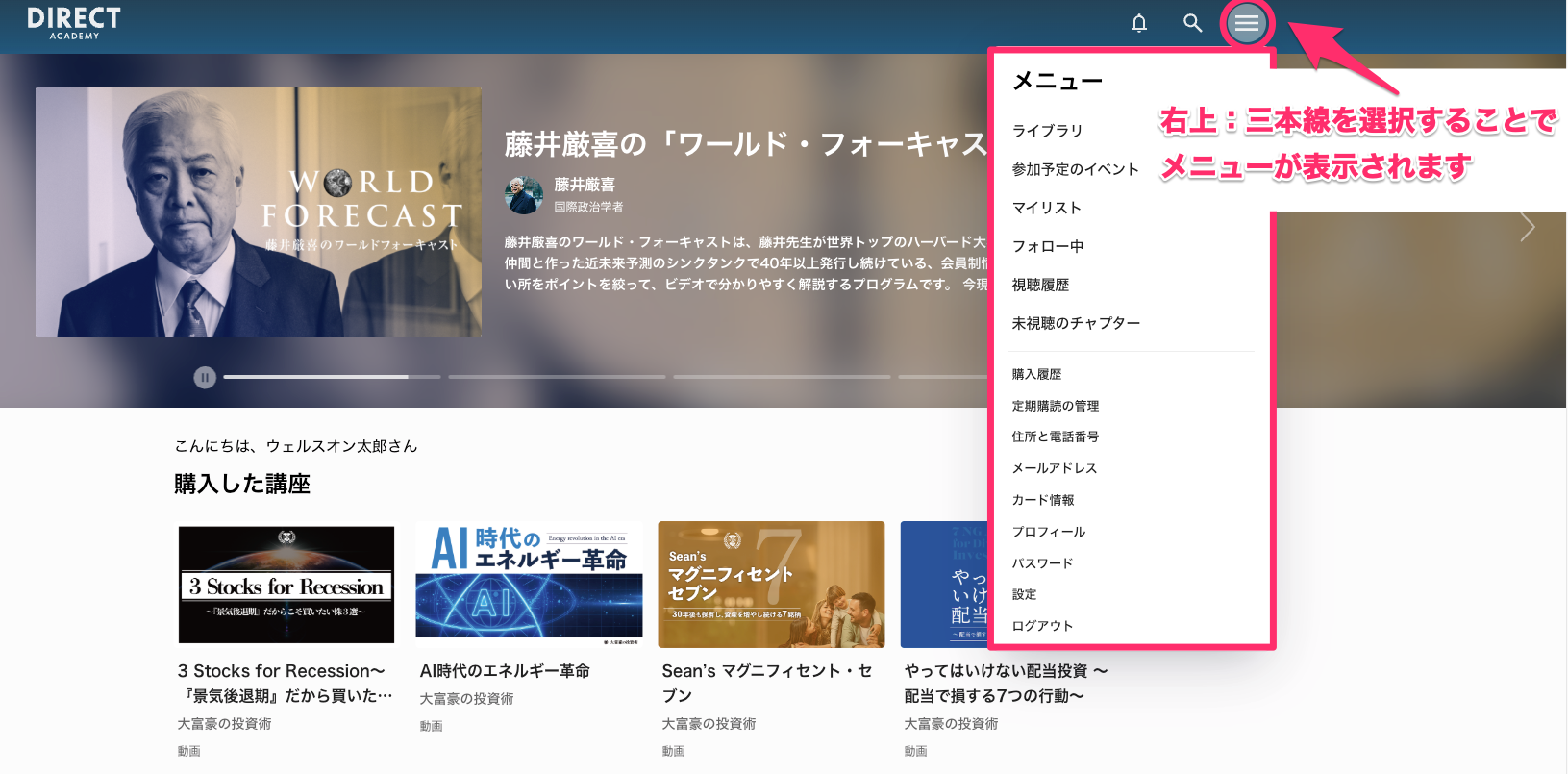Click やってはいけない配当投資 title link
Viewport: 1568px width, 774px height.
[1006, 683]
